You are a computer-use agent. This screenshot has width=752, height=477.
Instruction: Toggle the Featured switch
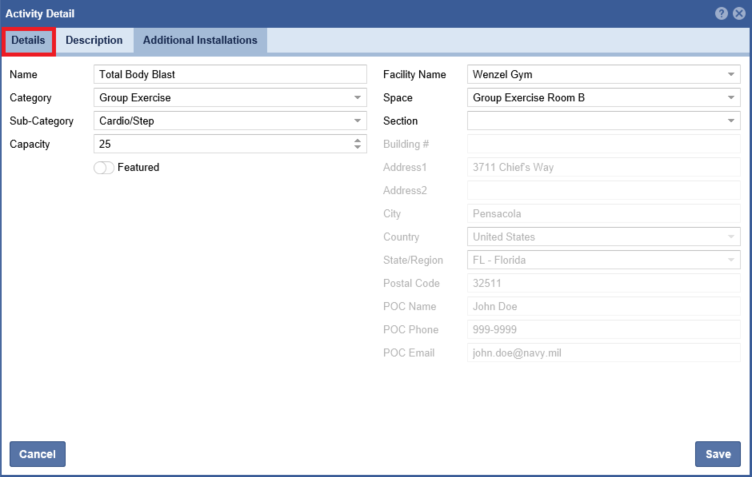click(x=103, y=168)
